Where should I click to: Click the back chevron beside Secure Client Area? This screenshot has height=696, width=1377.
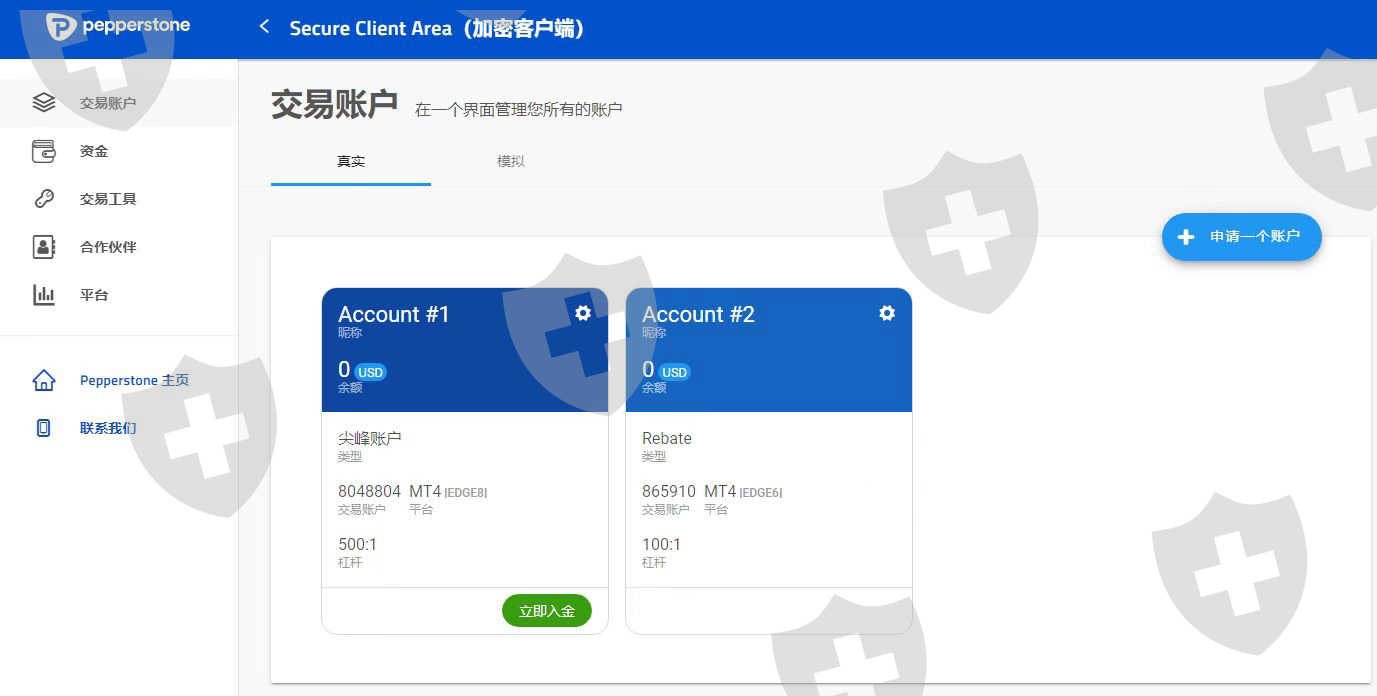click(x=264, y=27)
